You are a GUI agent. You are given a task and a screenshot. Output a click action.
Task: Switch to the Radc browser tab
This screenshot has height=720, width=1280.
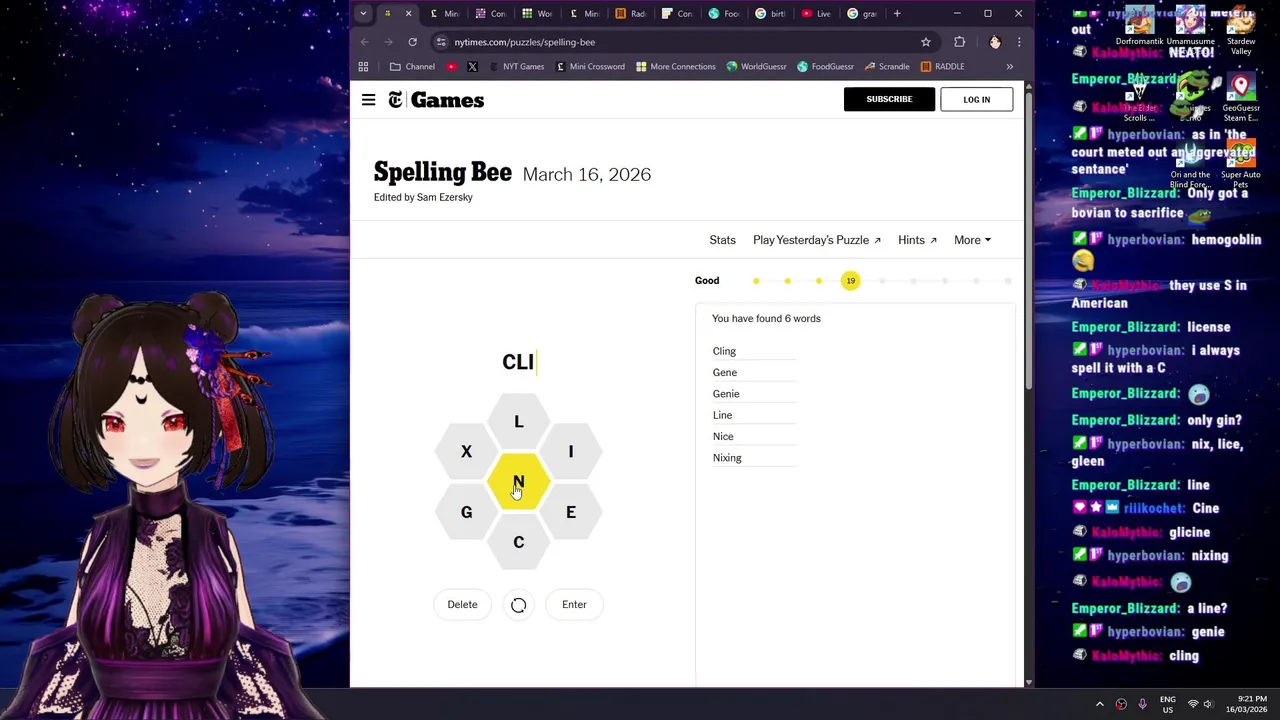tap(631, 14)
